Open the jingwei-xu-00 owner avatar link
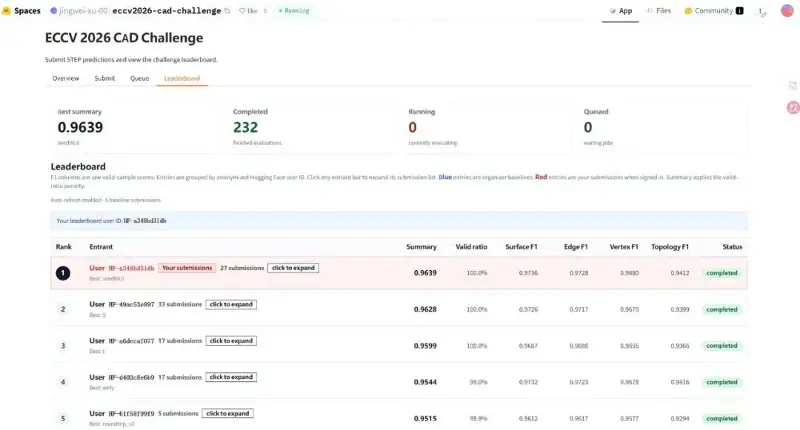Viewport: 800px width, 430px height. click(x=54, y=11)
